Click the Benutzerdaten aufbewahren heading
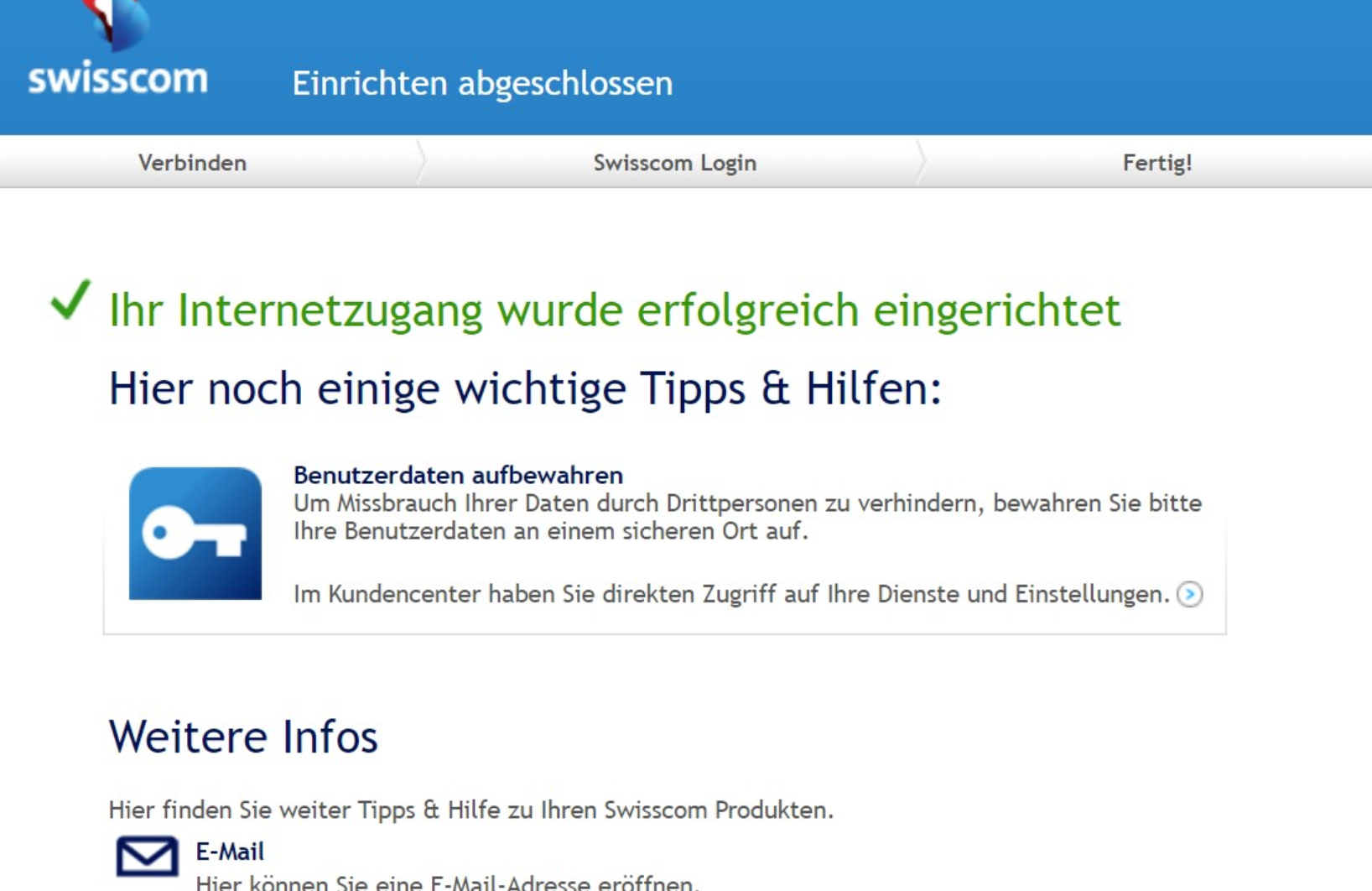Screen dimensions: 1372x891 458,475
